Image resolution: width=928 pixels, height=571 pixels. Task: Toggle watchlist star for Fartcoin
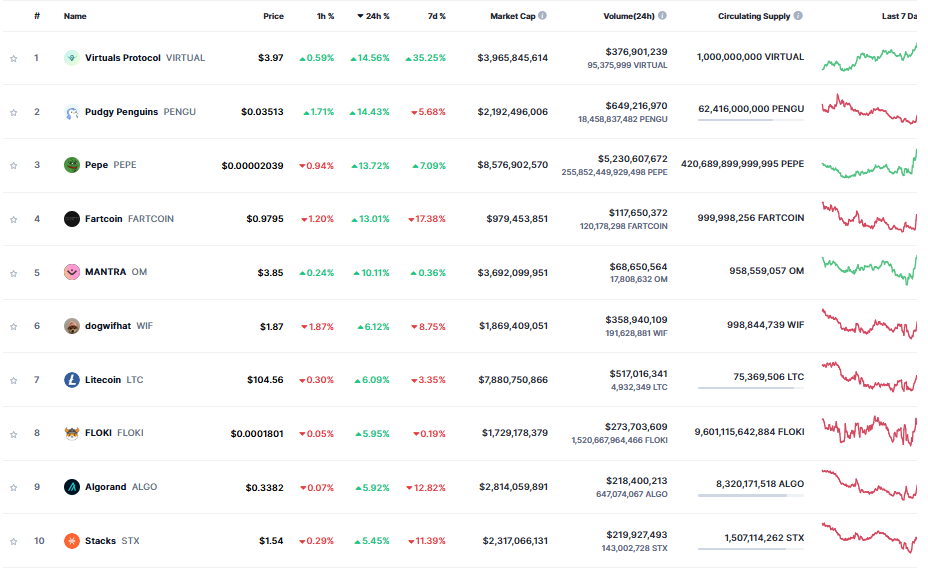click(14, 220)
